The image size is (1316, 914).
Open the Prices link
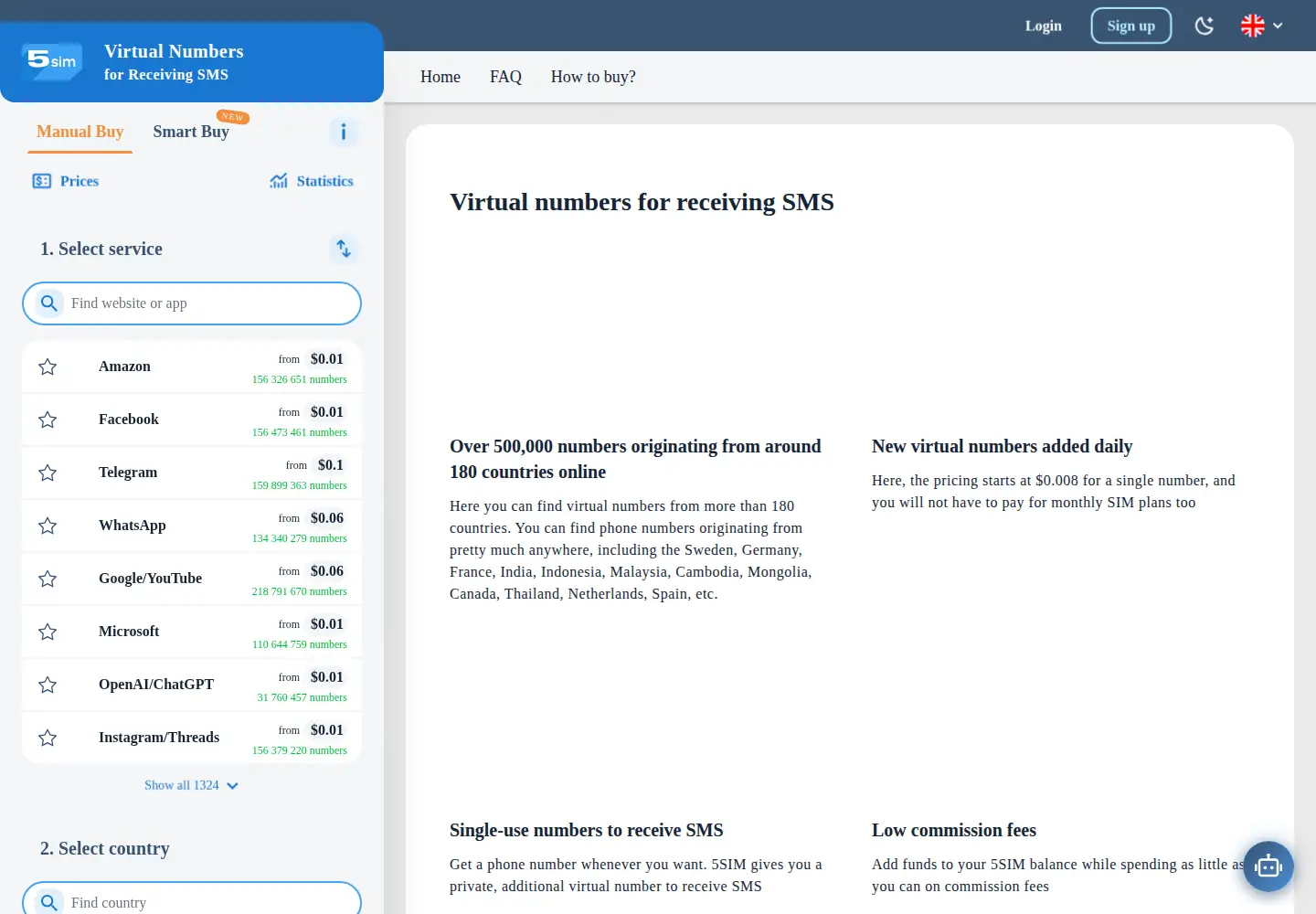66,181
